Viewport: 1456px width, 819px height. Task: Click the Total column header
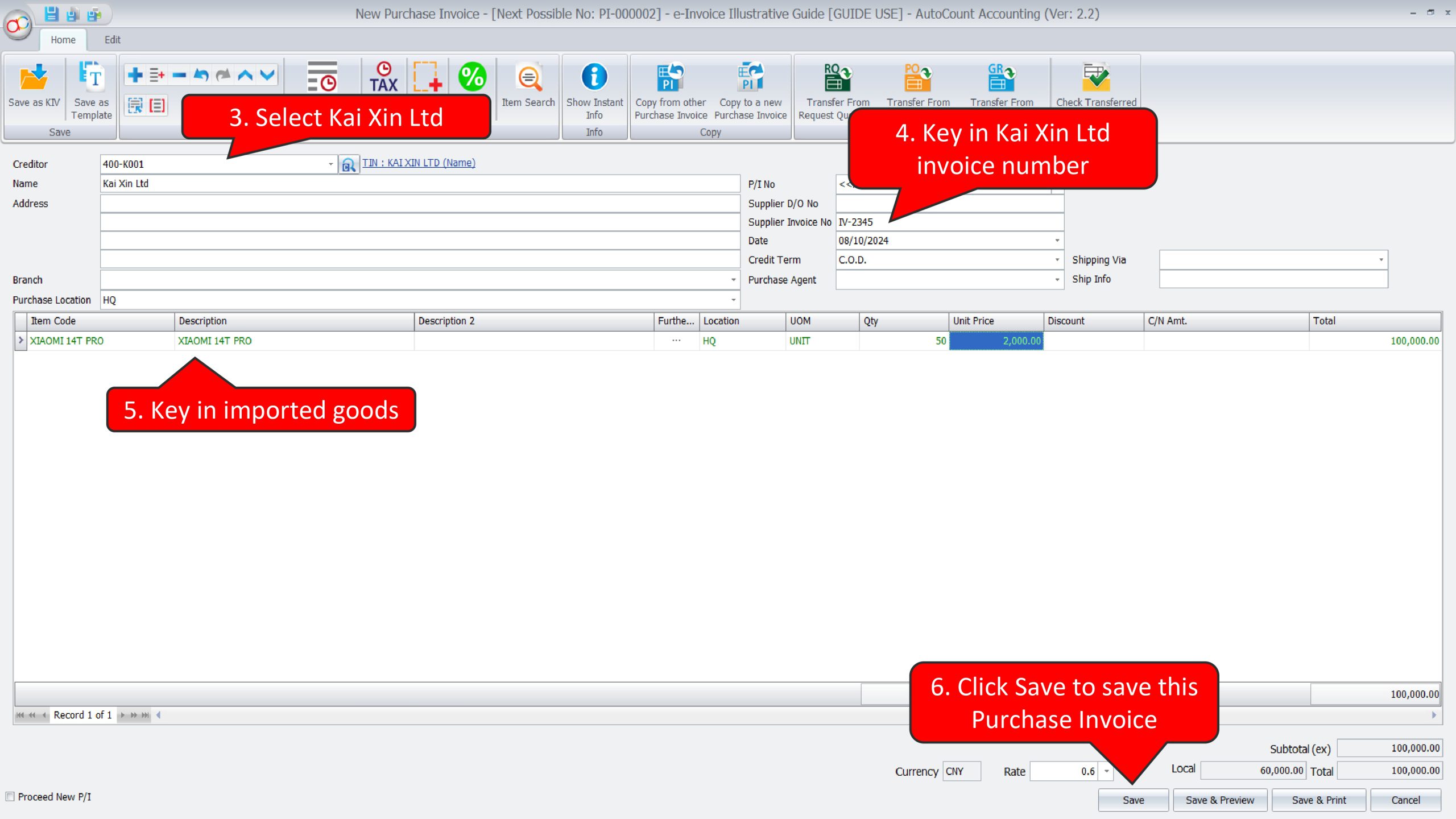(1375, 321)
